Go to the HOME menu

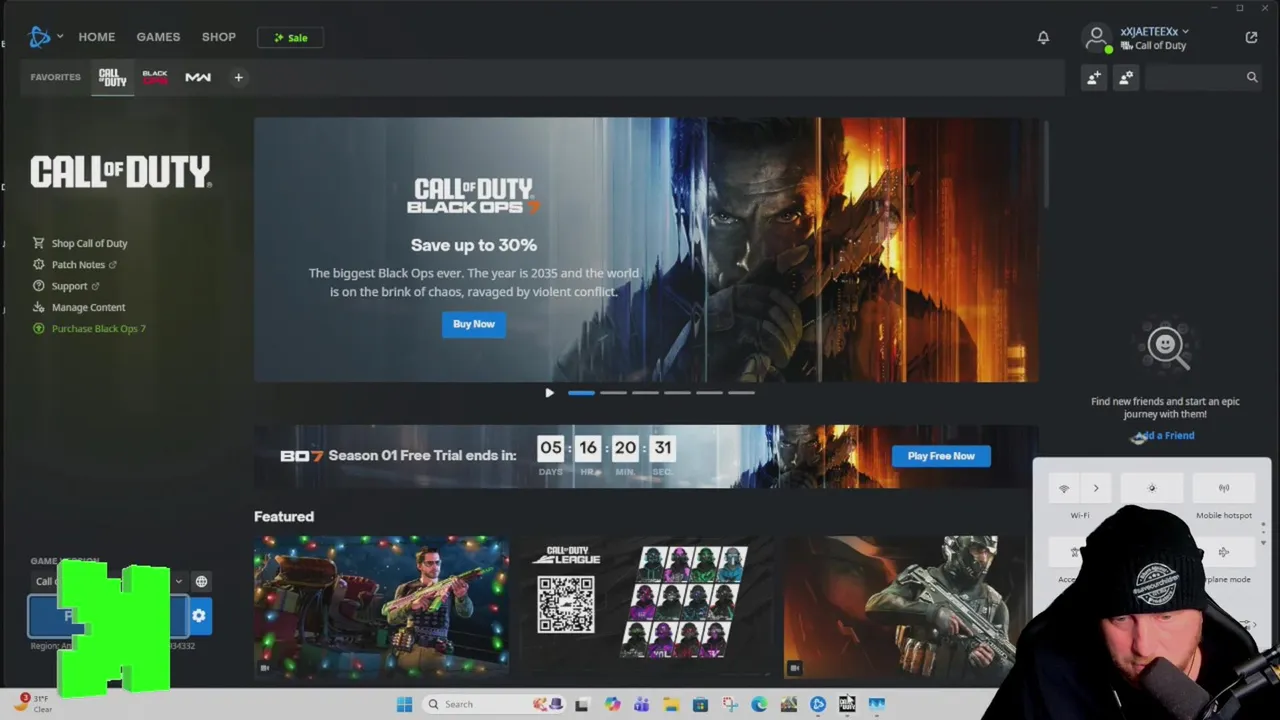(97, 37)
